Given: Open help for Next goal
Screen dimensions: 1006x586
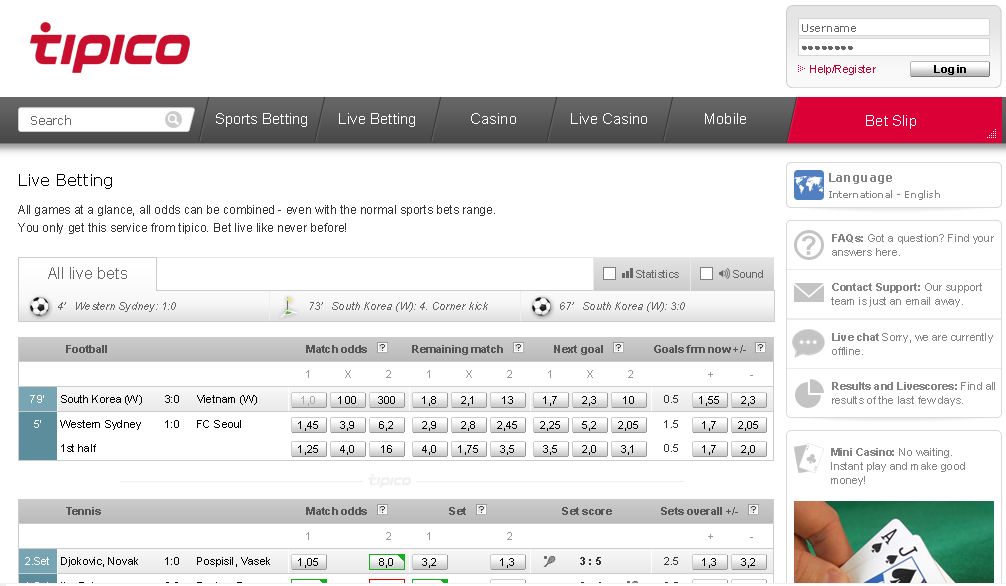Looking at the screenshot, I should 618,348.
